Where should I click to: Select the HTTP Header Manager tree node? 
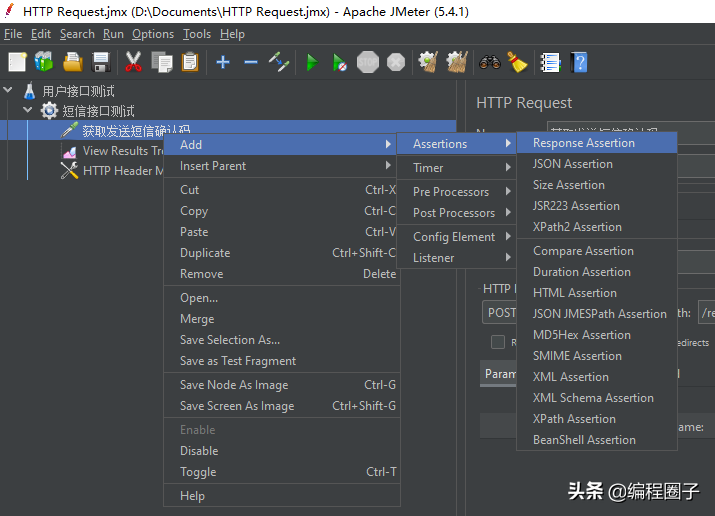(x=123, y=171)
